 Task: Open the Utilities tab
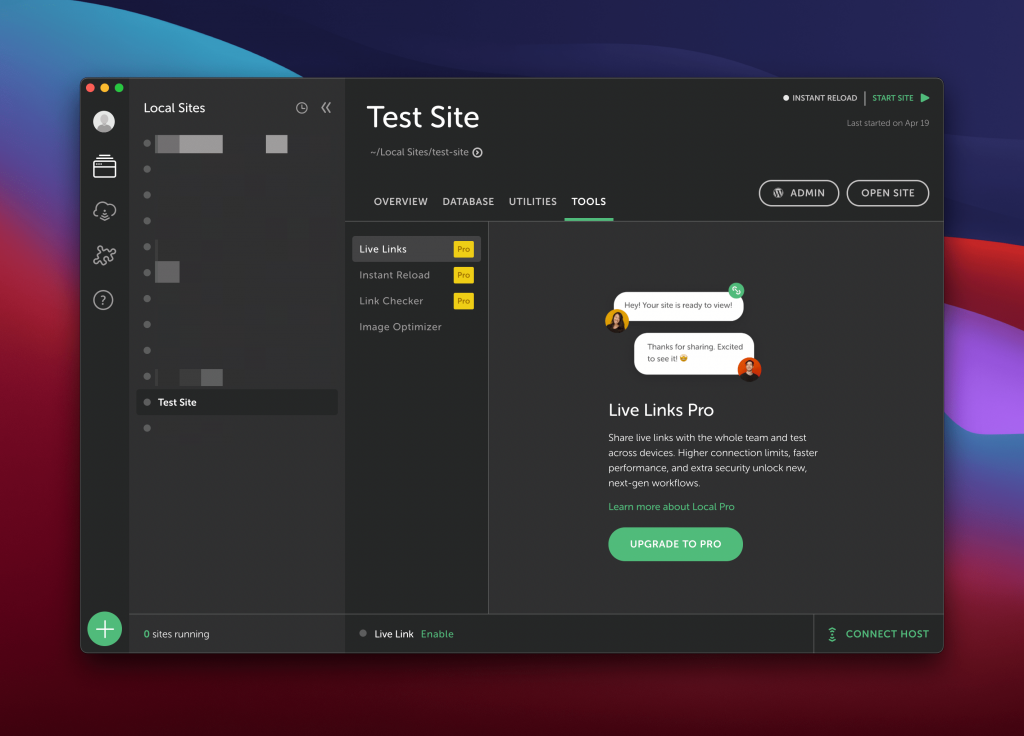coord(532,201)
